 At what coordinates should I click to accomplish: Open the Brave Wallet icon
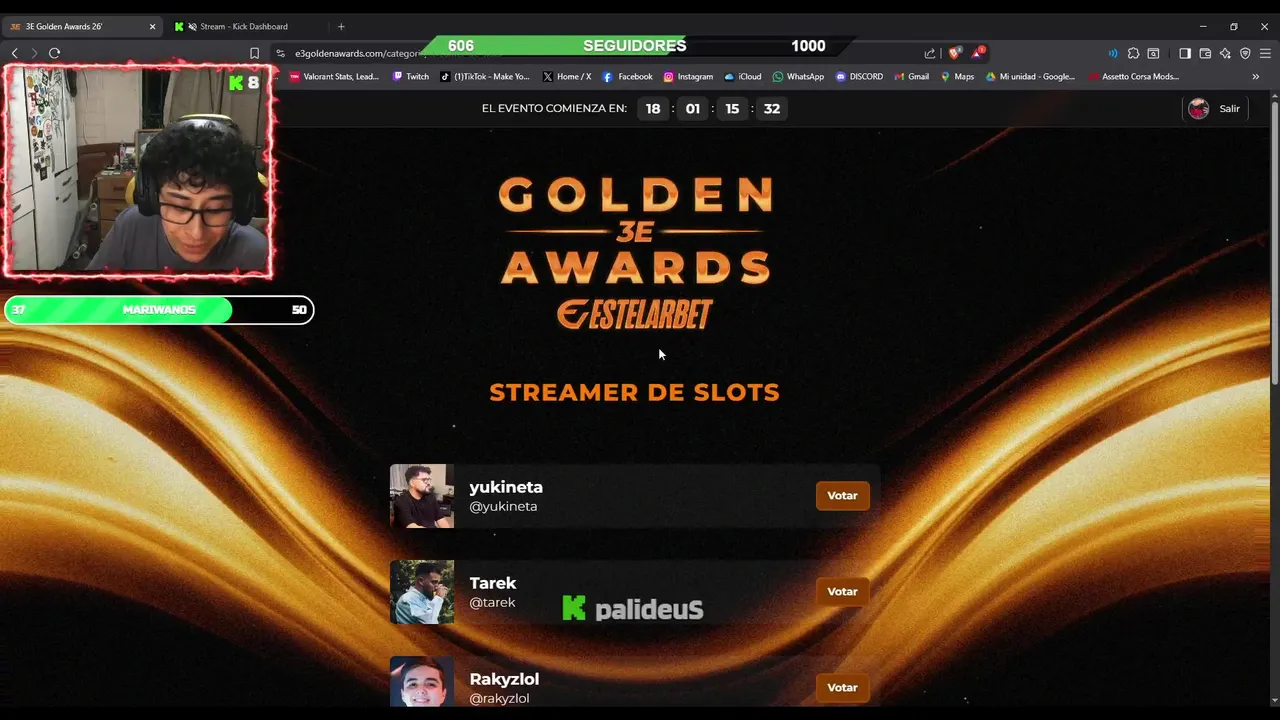[x=1205, y=53]
